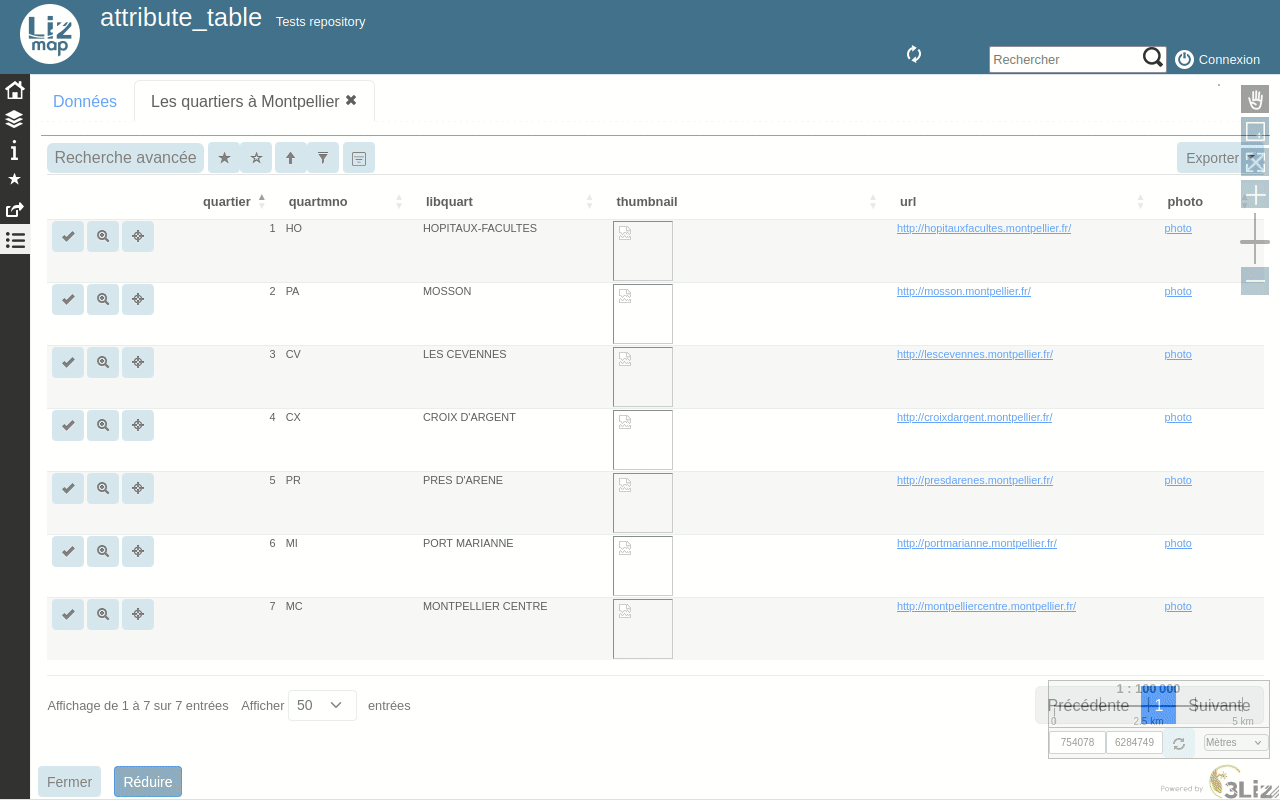The height and width of the screenshot is (800, 1280).
Task: Open the Home icon in the sidebar
Action: [15, 90]
